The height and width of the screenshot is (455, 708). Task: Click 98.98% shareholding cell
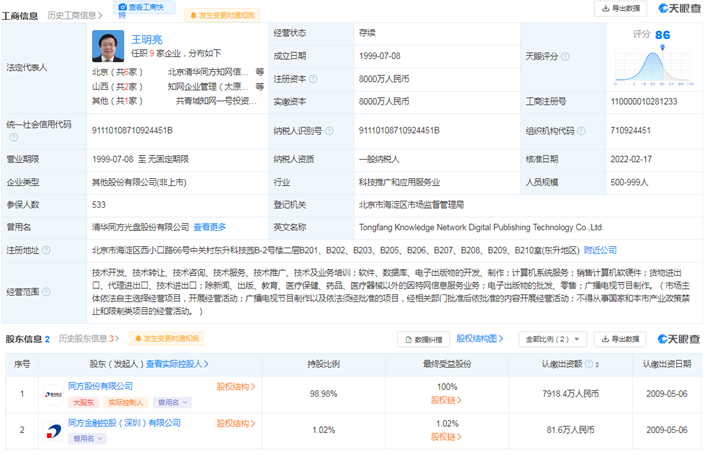(323, 394)
